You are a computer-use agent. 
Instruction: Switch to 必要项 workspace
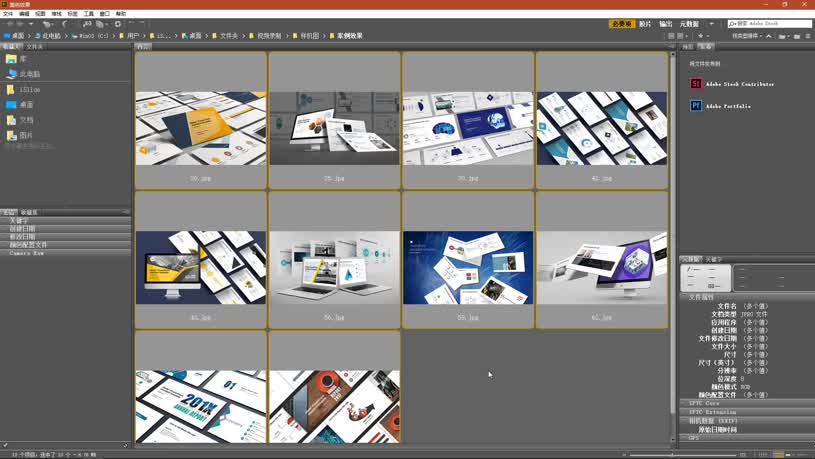tap(622, 24)
